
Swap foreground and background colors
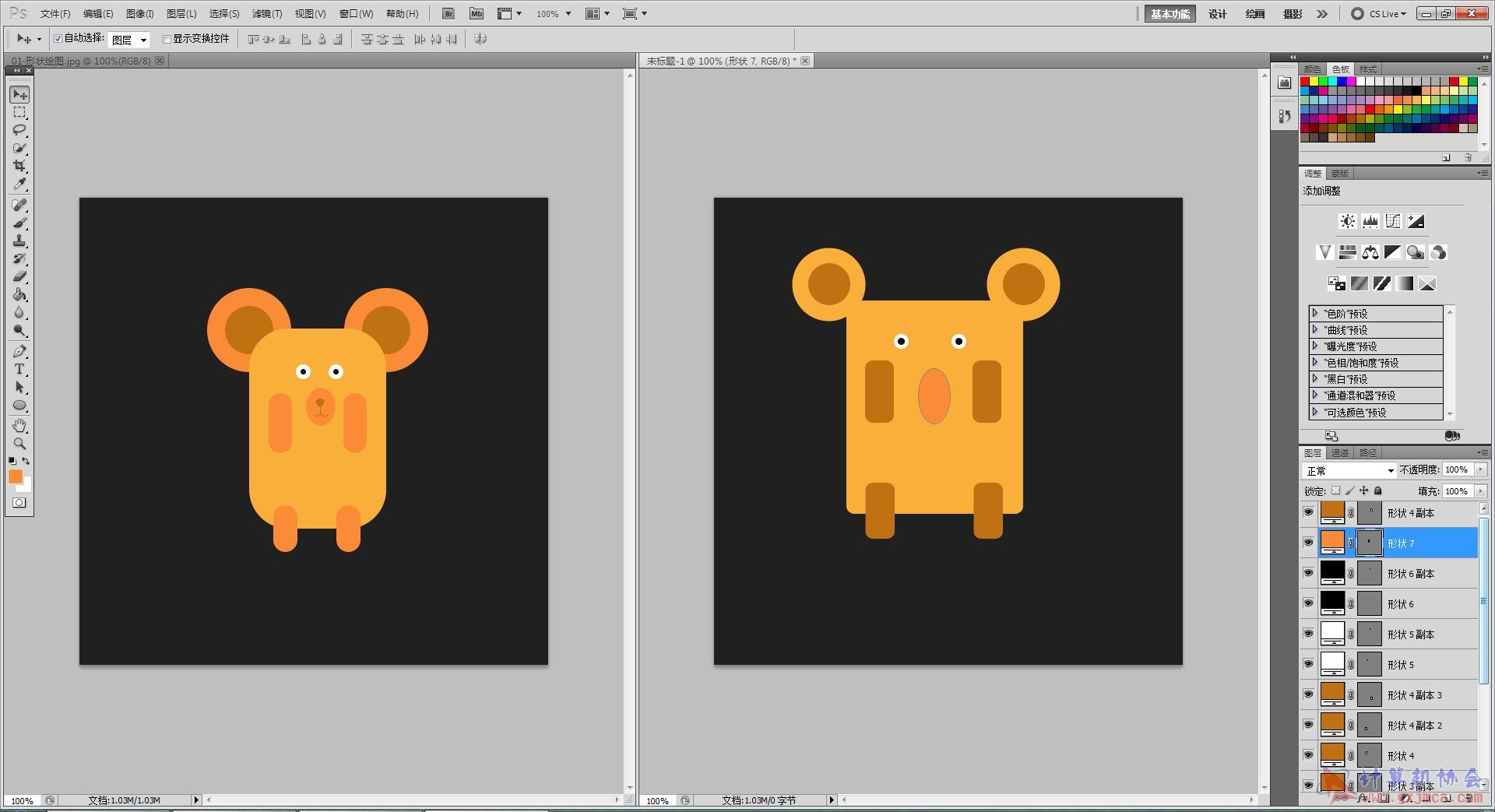click(x=26, y=461)
